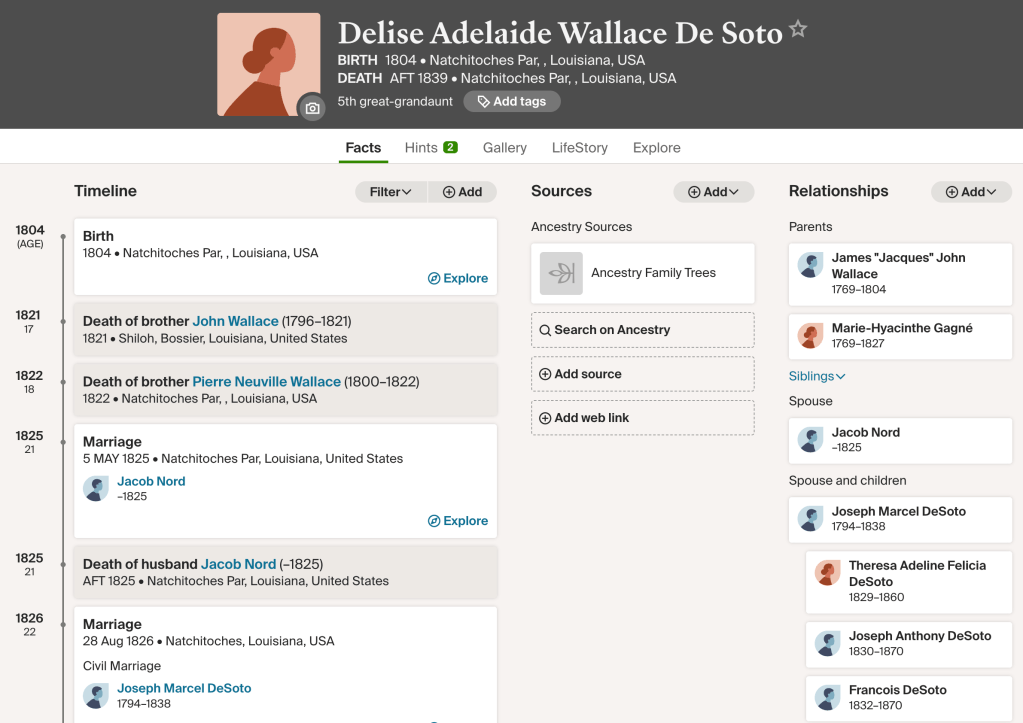This screenshot has height=723, width=1023.
Task: Open the Ancestry Family Trees leaf icon
Action: click(561, 273)
